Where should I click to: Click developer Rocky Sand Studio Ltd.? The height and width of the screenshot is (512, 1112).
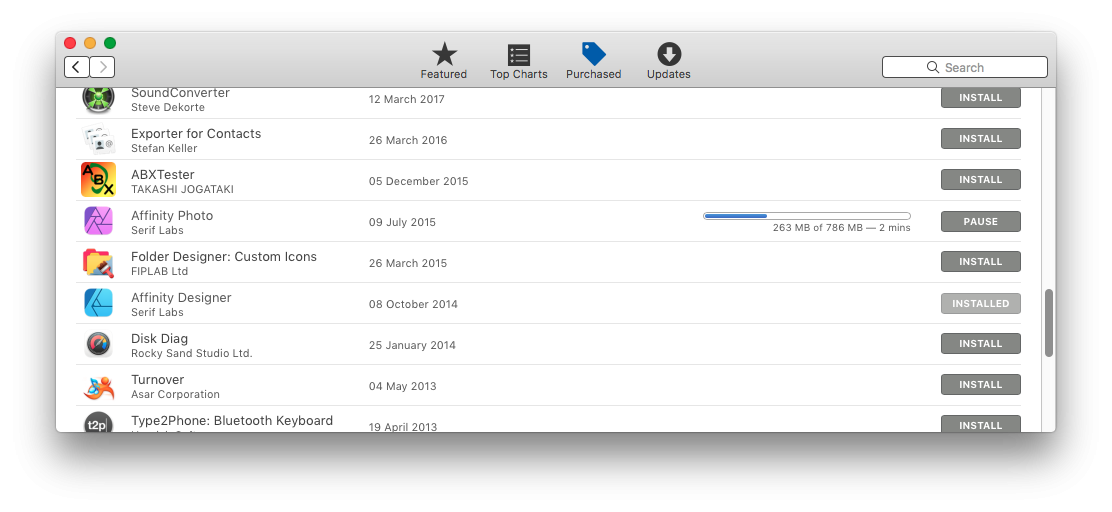point(191,353)
